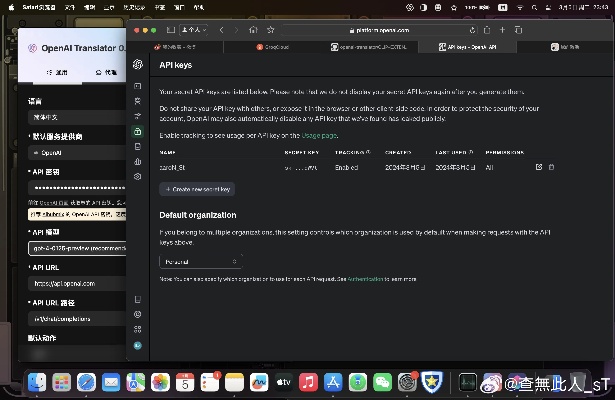Open Safari share button

pos(487,30)
